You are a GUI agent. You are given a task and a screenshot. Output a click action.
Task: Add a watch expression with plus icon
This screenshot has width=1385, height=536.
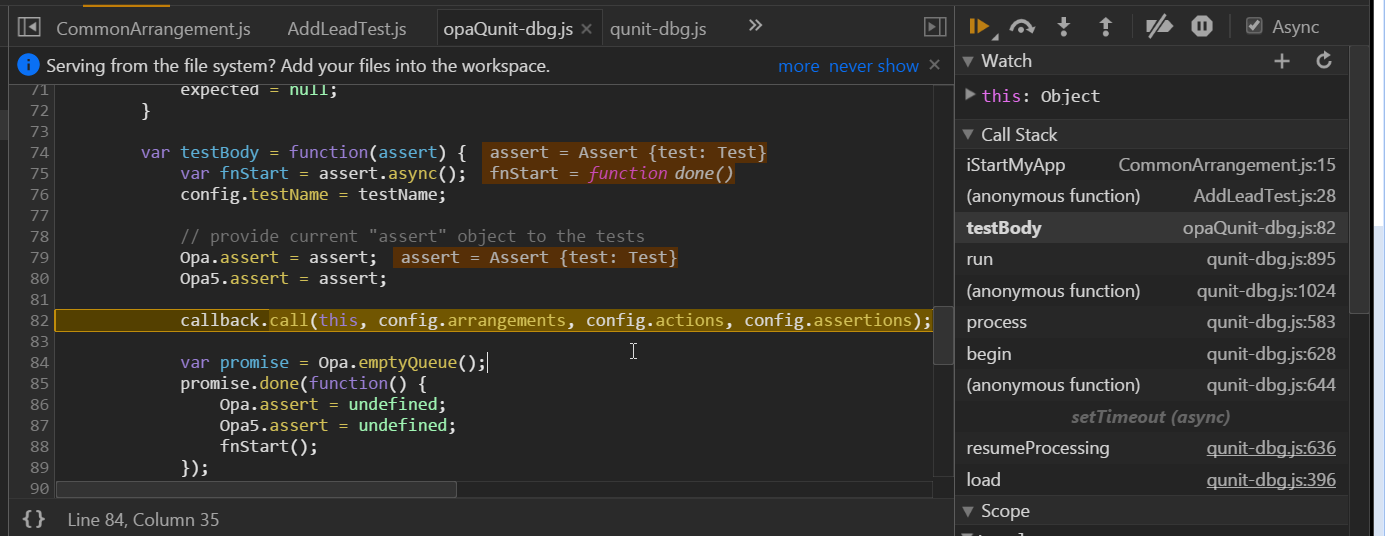1282,61
